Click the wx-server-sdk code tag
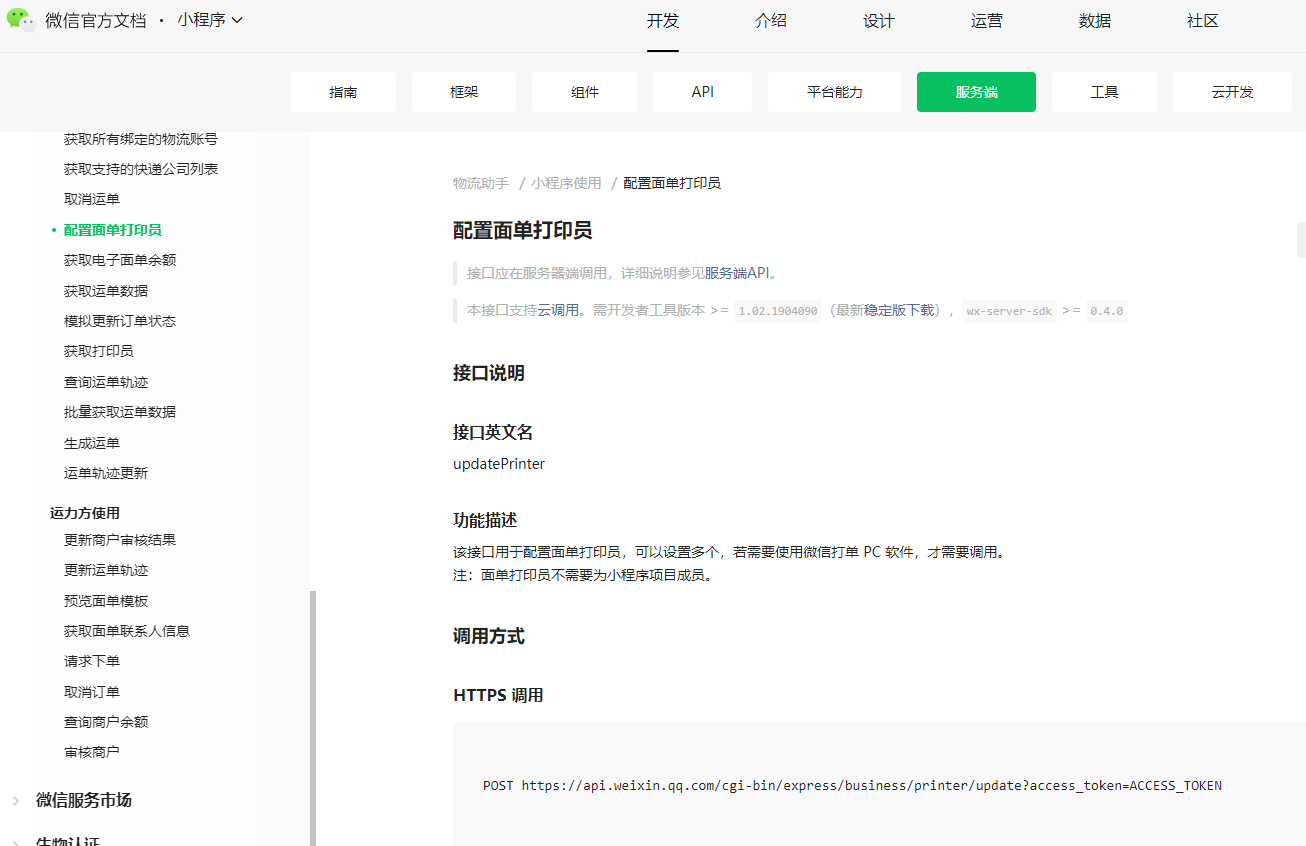Viewport: 1306px width, 846px height. click(x=1009, y=311)
